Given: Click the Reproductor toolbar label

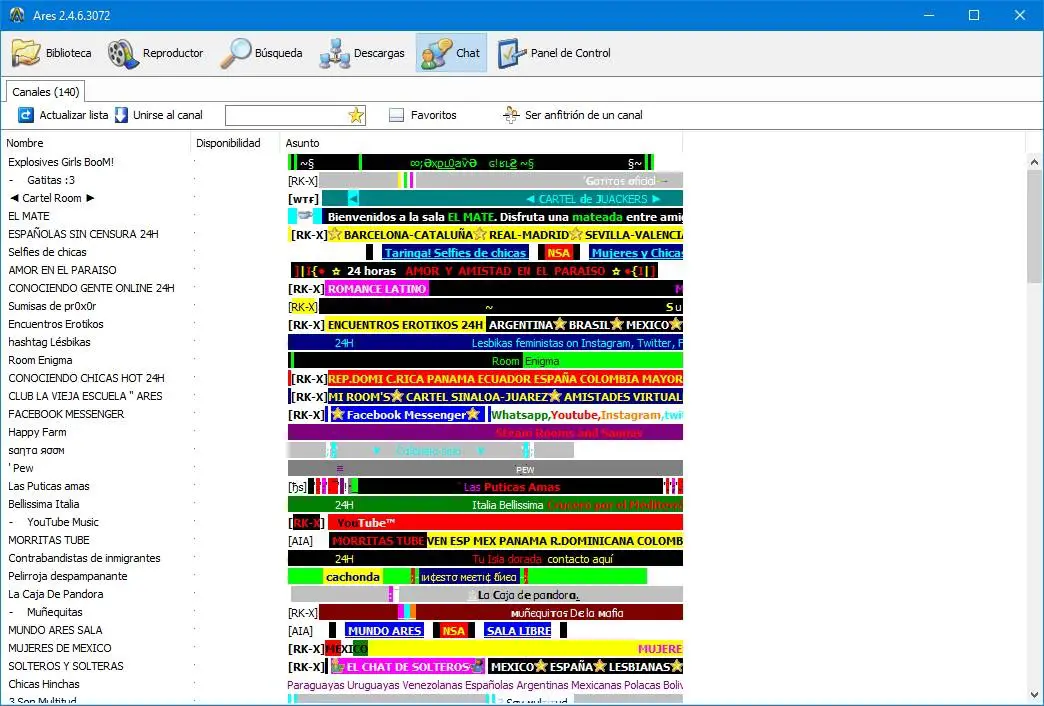Looking at the screenshot, I should coord(173,53).
